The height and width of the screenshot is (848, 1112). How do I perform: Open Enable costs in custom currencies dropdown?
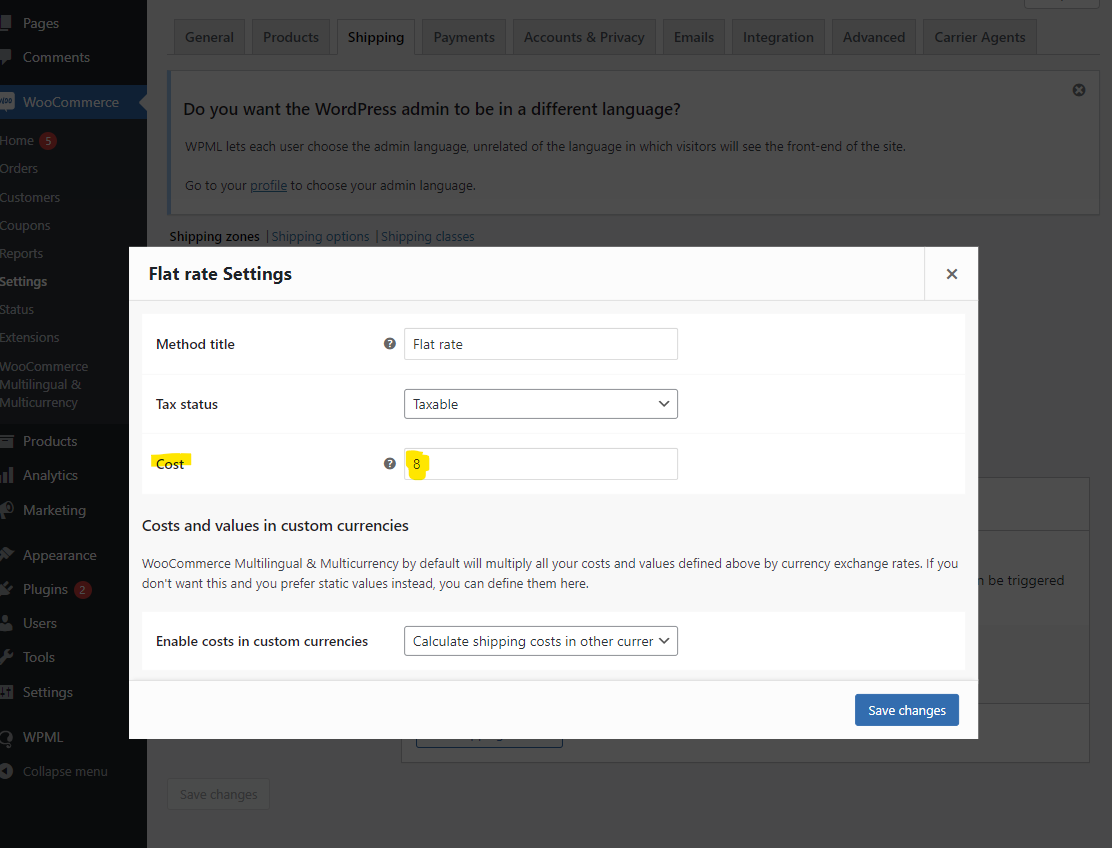pos(540,641)
